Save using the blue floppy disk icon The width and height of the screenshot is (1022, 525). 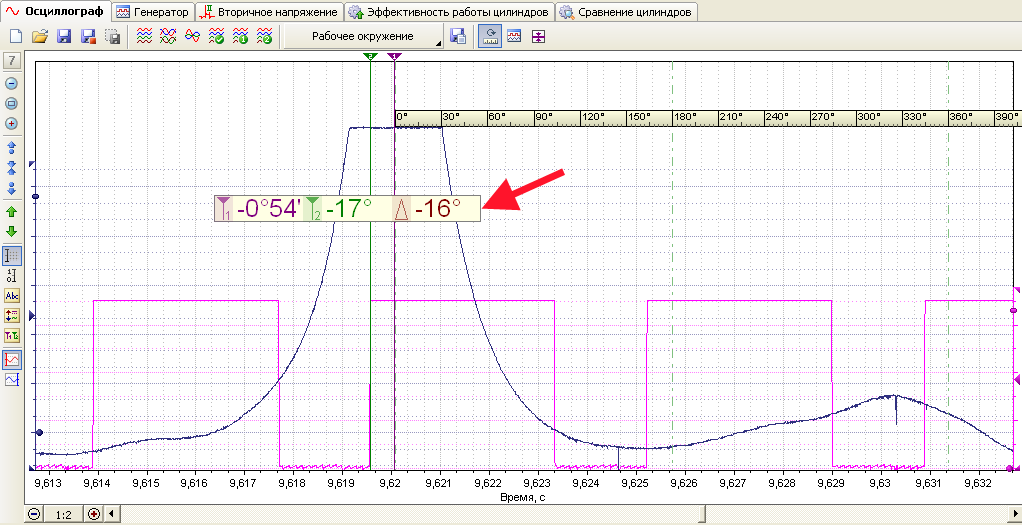64,37
